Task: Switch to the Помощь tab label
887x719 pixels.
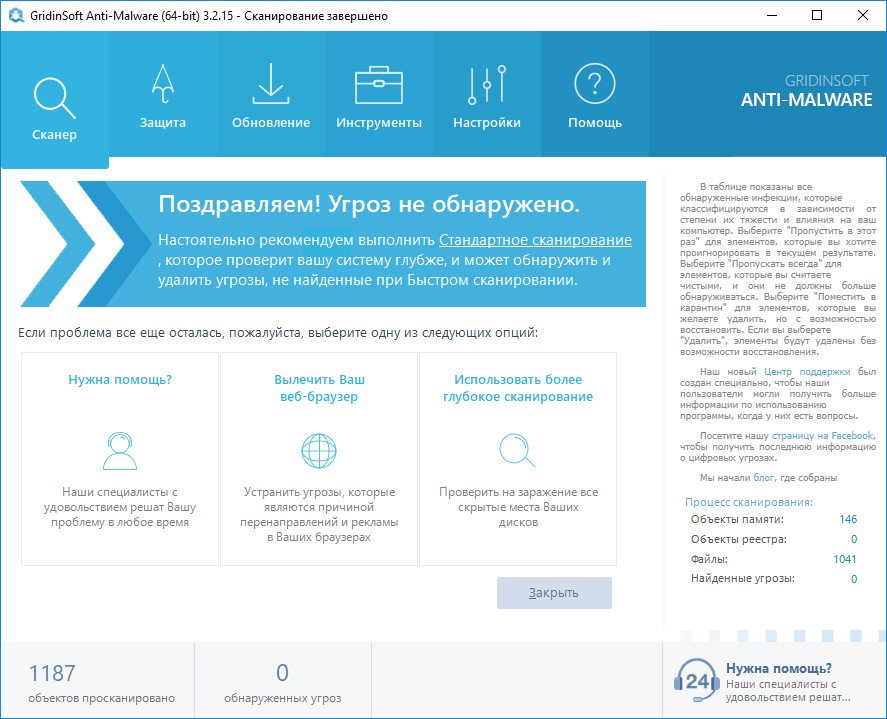Action: click(x=595, y=123)
